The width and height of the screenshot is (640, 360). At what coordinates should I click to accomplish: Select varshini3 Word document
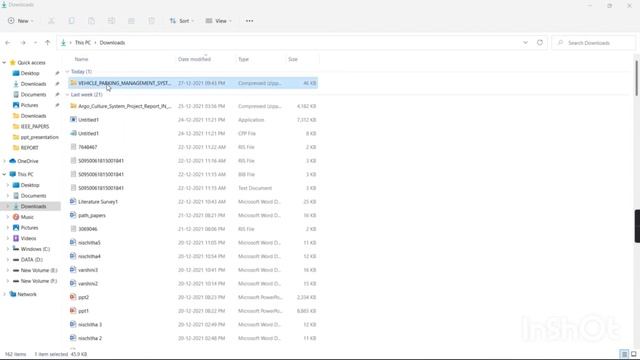pyautogui.click(x=193, y=270)
